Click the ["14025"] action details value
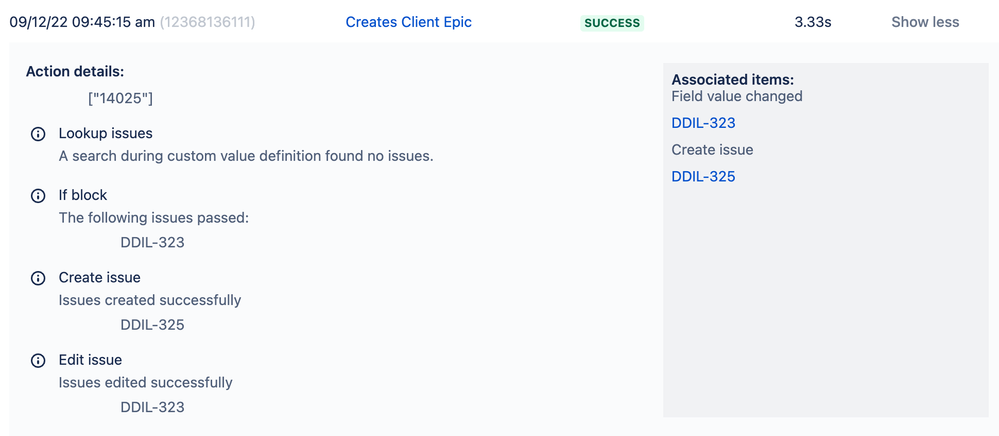 120,99
